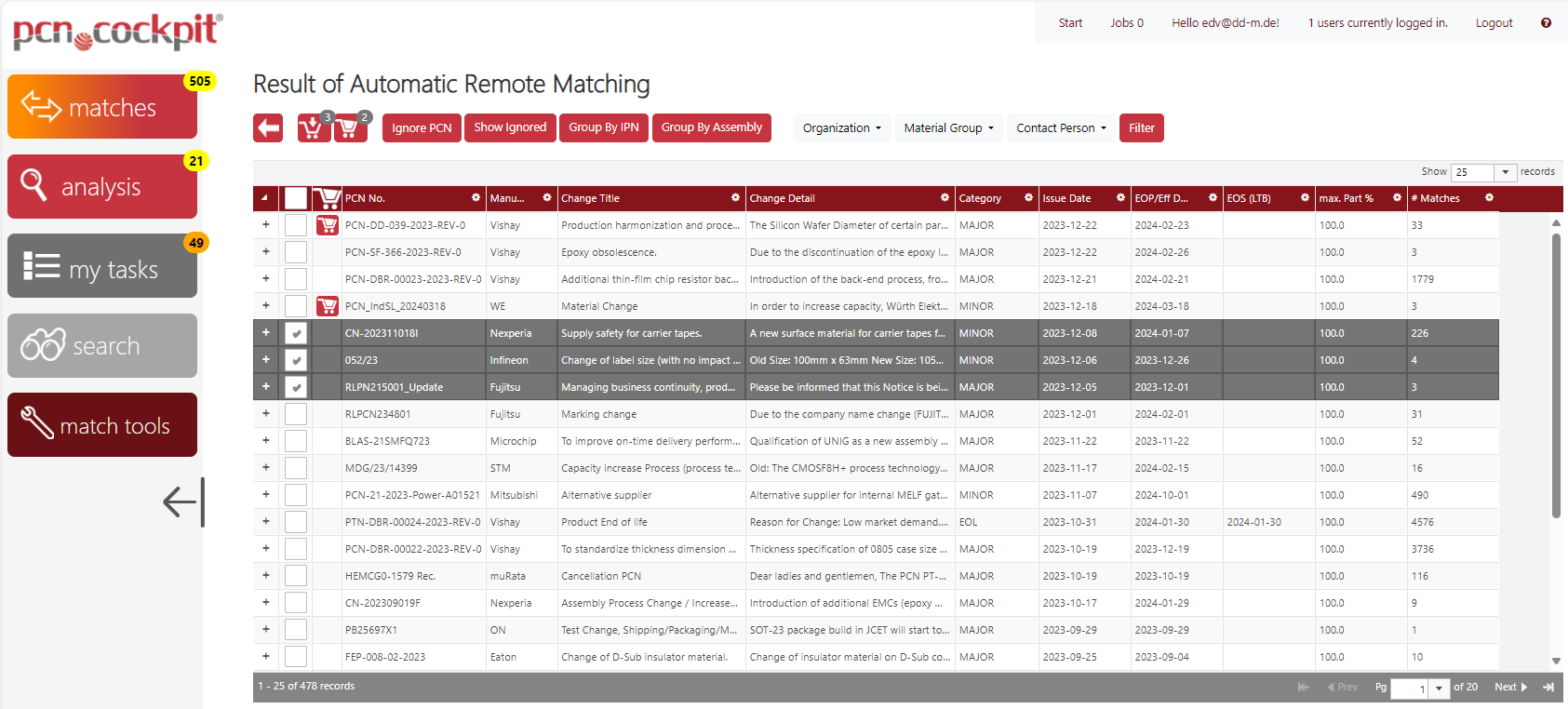This screenshot has height=709, width=1568.
Task: Open Issue Date column settings gear
Action: click(1120, 197)
